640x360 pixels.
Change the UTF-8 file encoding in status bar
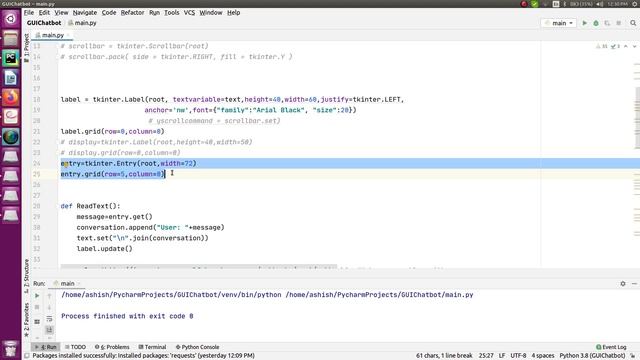[518, 356]
